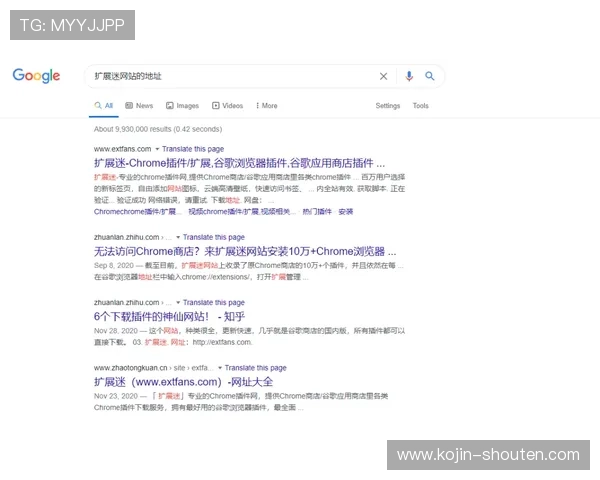
Task: Translate the 无法访问Chrome商店 zhihu page
Action: pyautogui.click(x=214, y=237)
